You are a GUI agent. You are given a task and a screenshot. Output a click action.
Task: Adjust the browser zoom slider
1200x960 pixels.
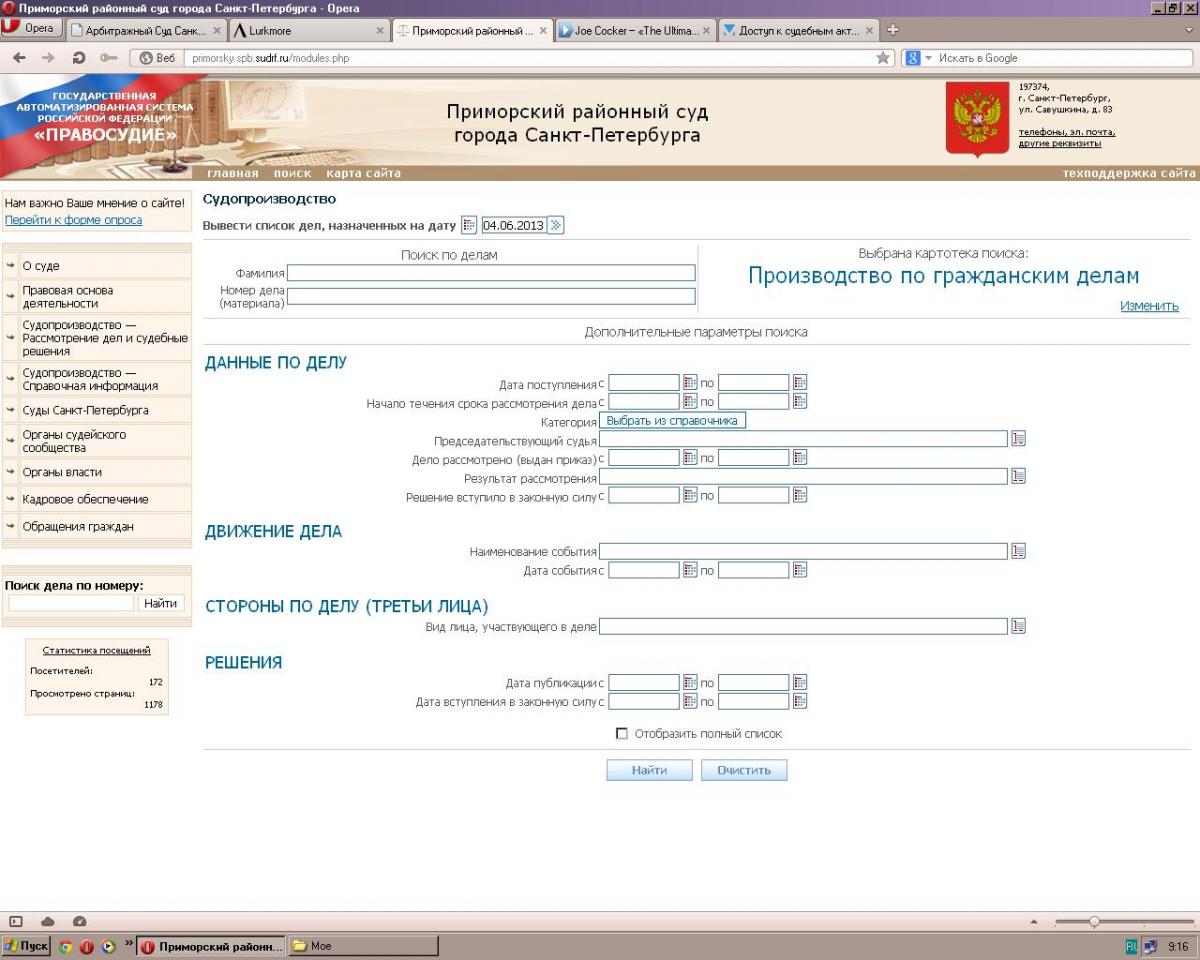click(1094, 921)
